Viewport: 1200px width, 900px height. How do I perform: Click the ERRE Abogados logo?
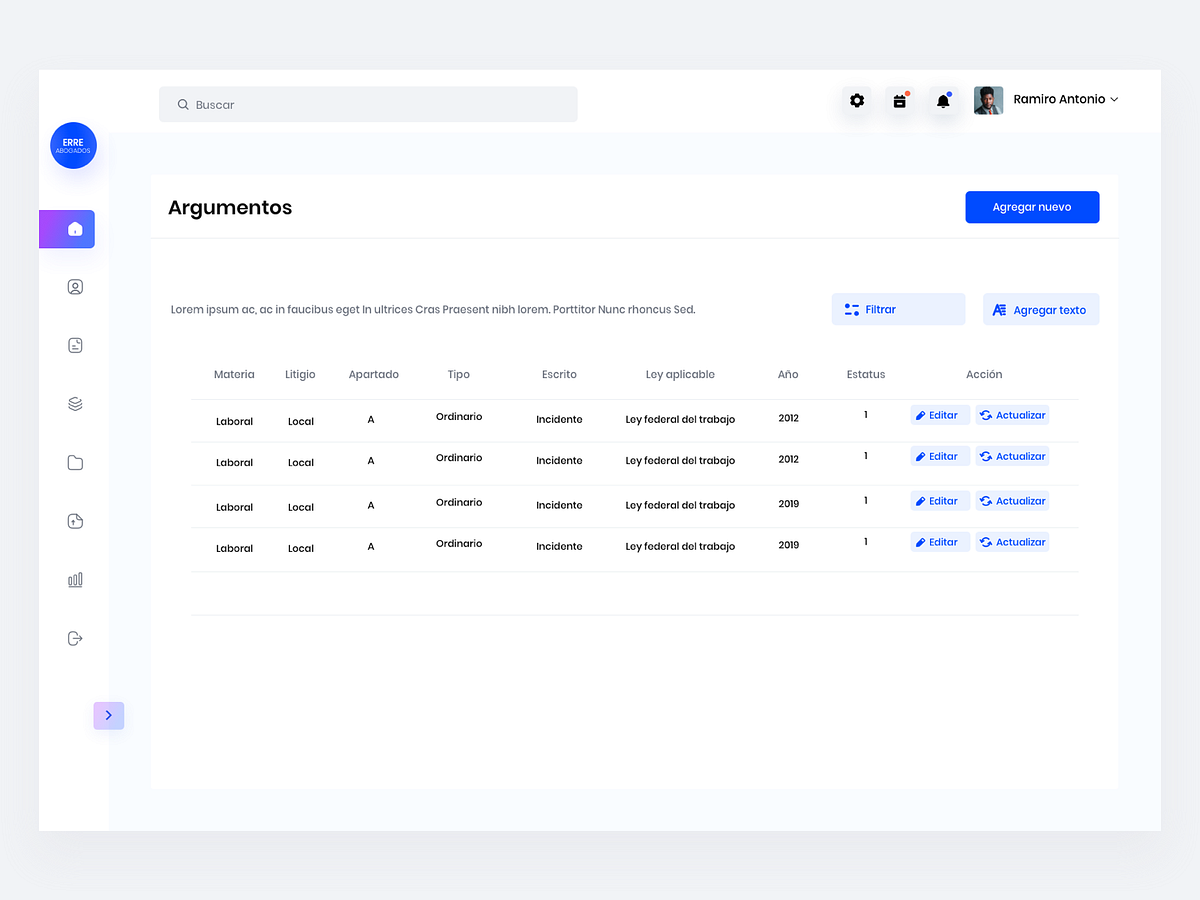(73, 145)
